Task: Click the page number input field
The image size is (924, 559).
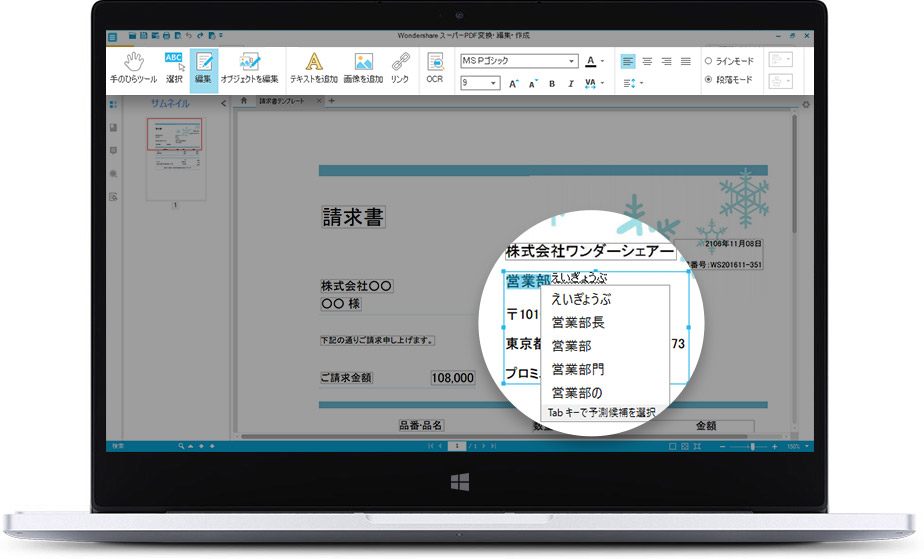Action: click(x=457, y=446)
